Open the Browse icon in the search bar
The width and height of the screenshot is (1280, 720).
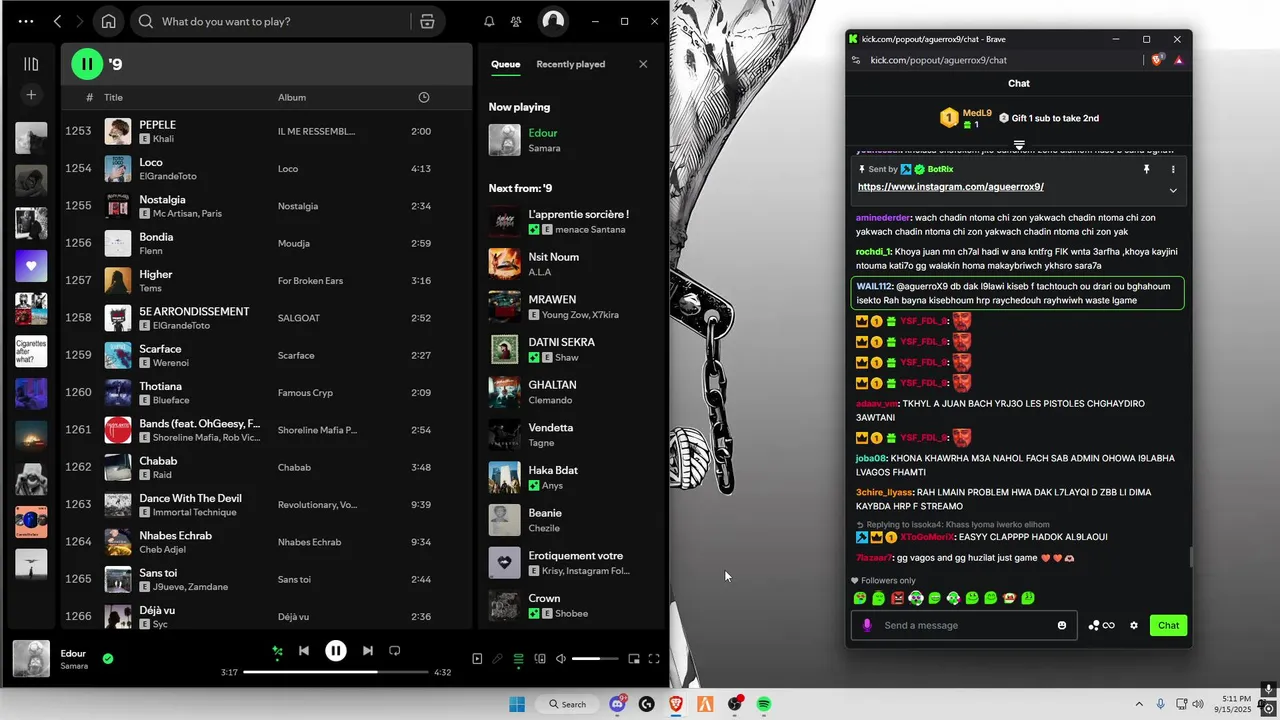click(427, 21)
